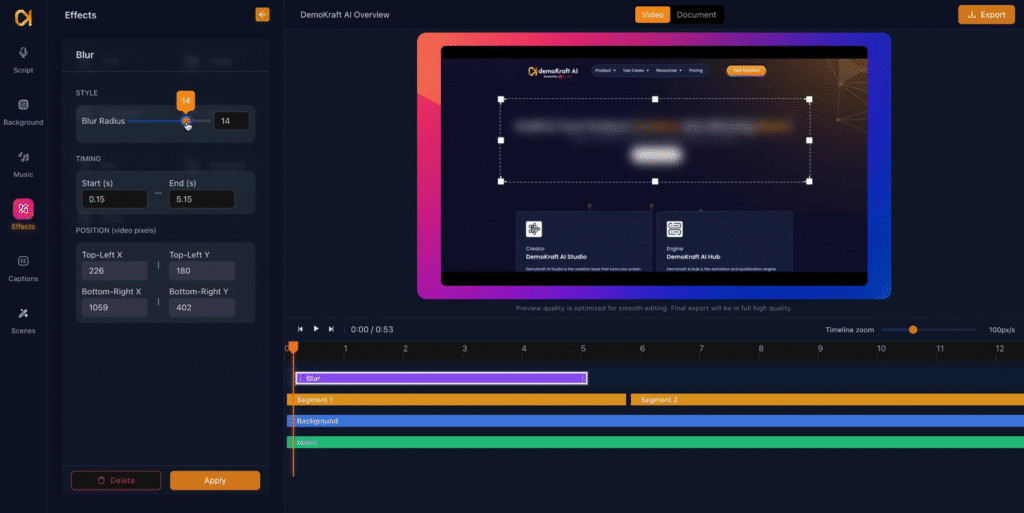Apply the blur effect settings

point(215,480)
